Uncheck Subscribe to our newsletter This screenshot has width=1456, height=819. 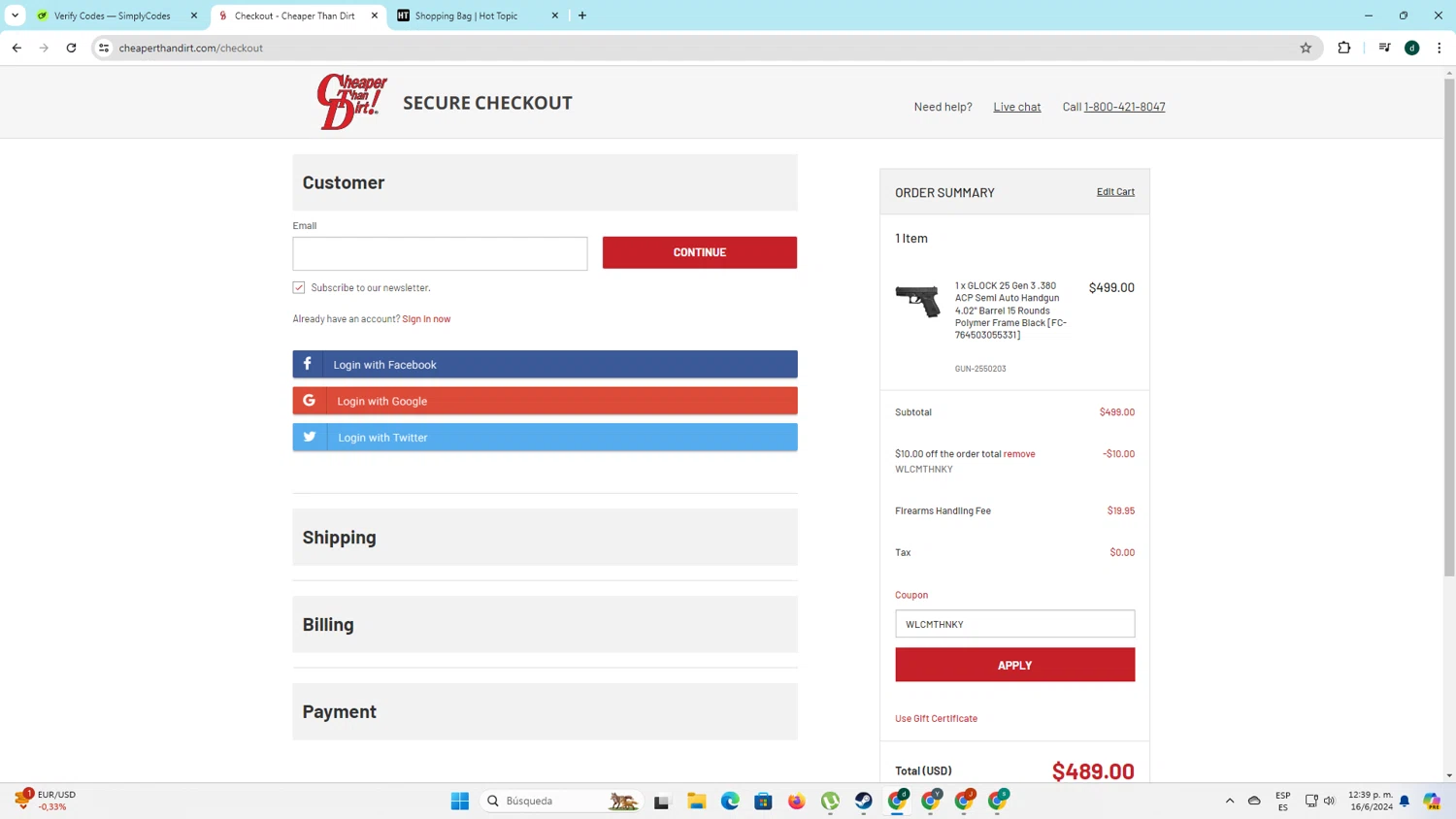[x=299, y=287]
